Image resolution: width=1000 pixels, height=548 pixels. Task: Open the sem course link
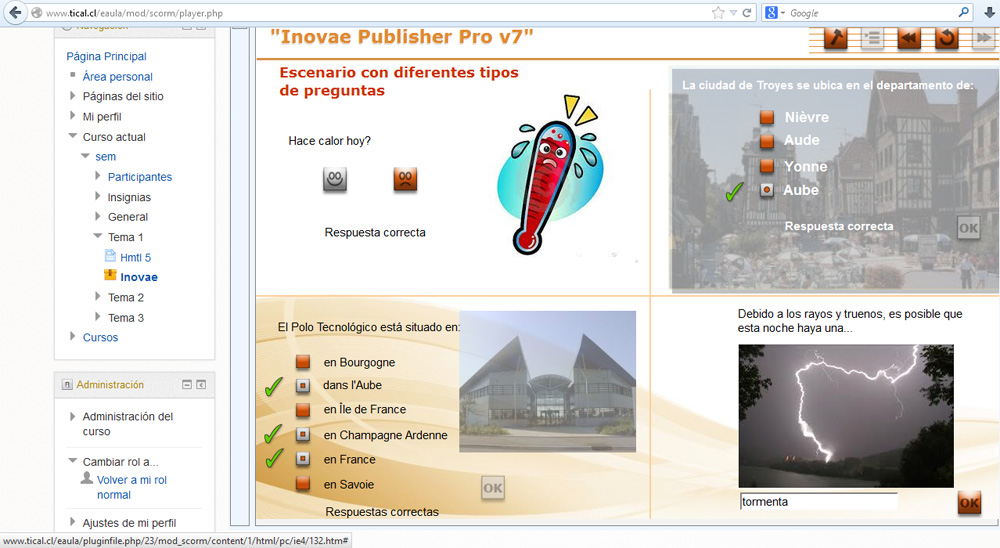pos(105,157)
